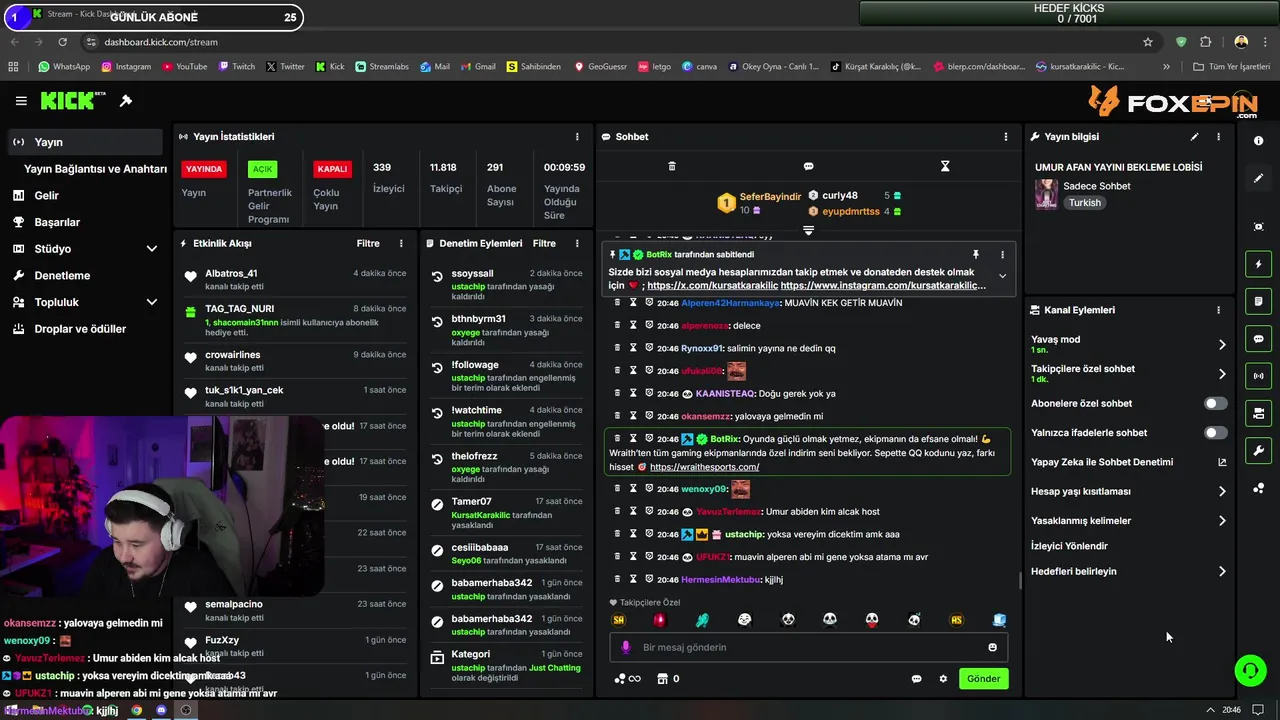Click the screen capture icon in right sidebar

point(1258,227)
